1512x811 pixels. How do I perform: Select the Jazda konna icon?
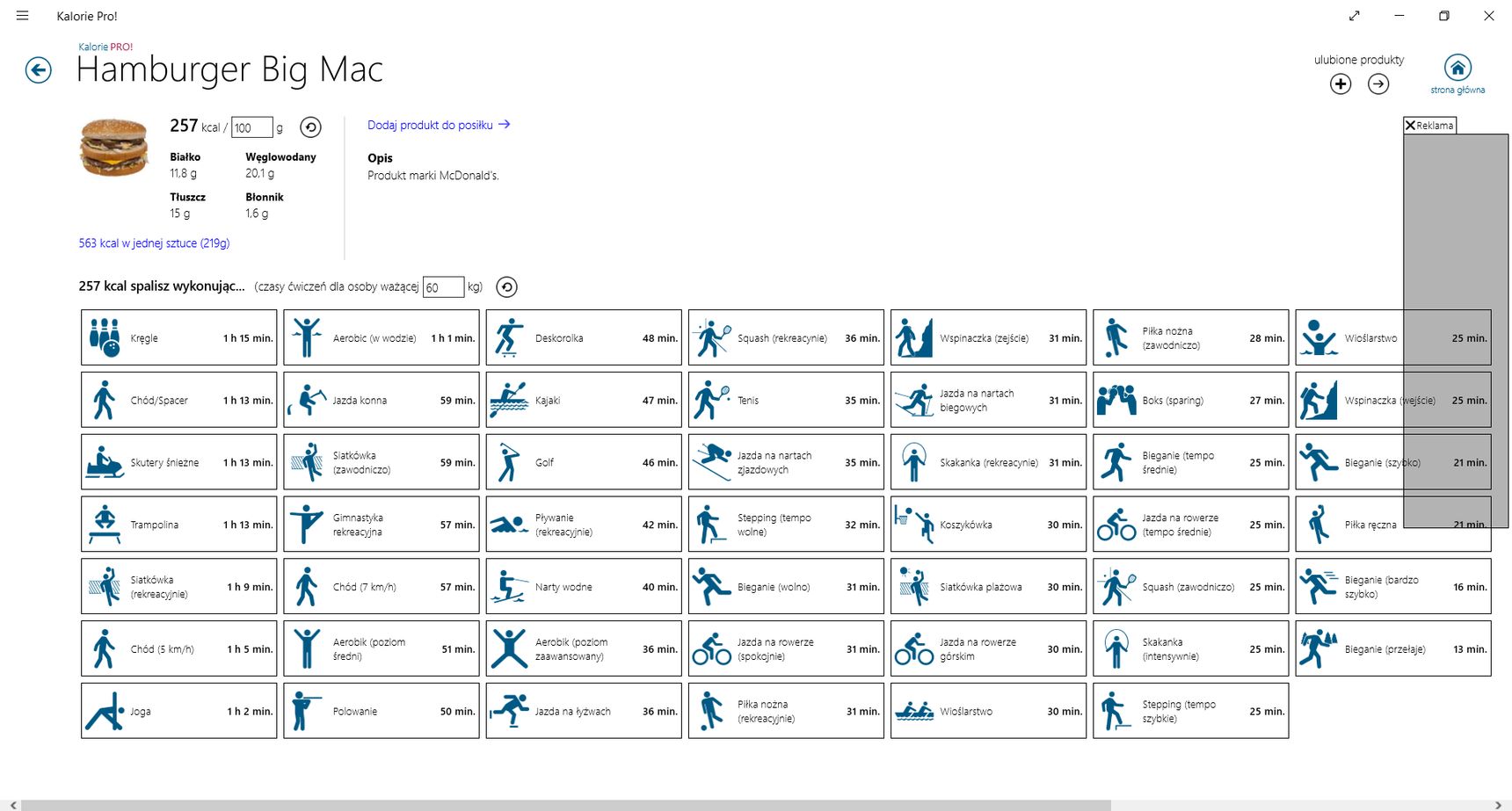(307, 400)
